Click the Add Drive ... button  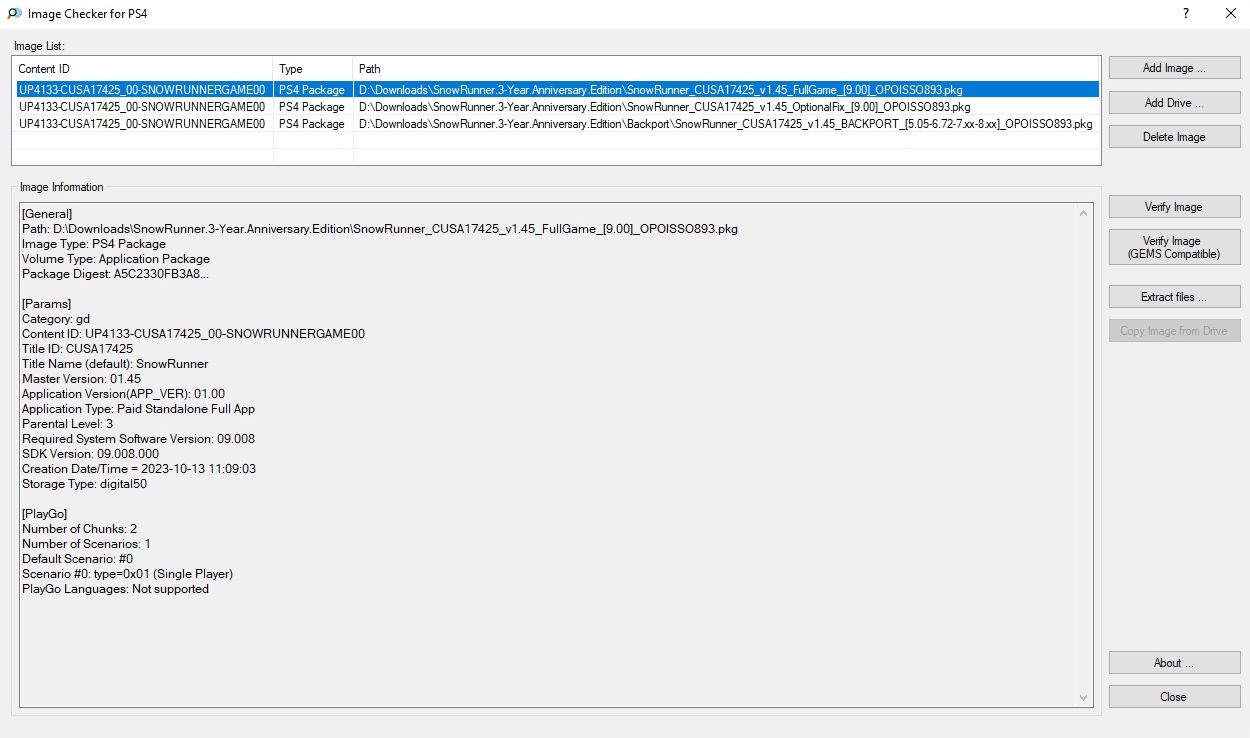coord(1174,102)
